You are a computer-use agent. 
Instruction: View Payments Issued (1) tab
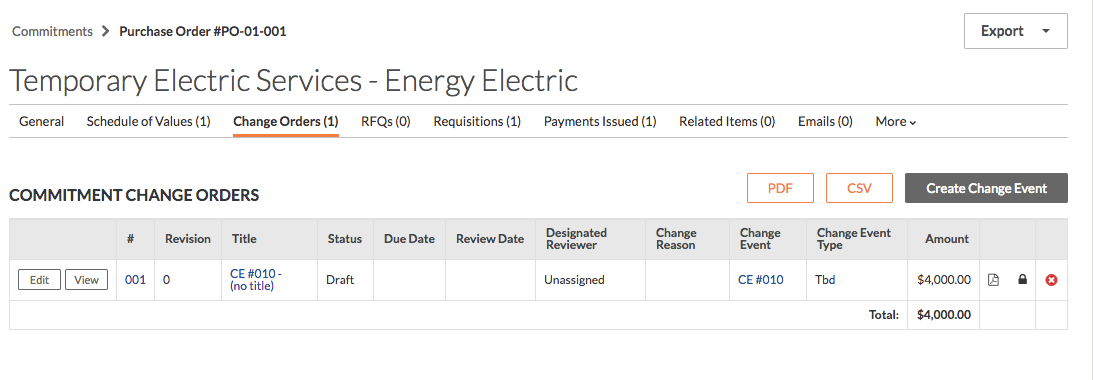(600, 121)
